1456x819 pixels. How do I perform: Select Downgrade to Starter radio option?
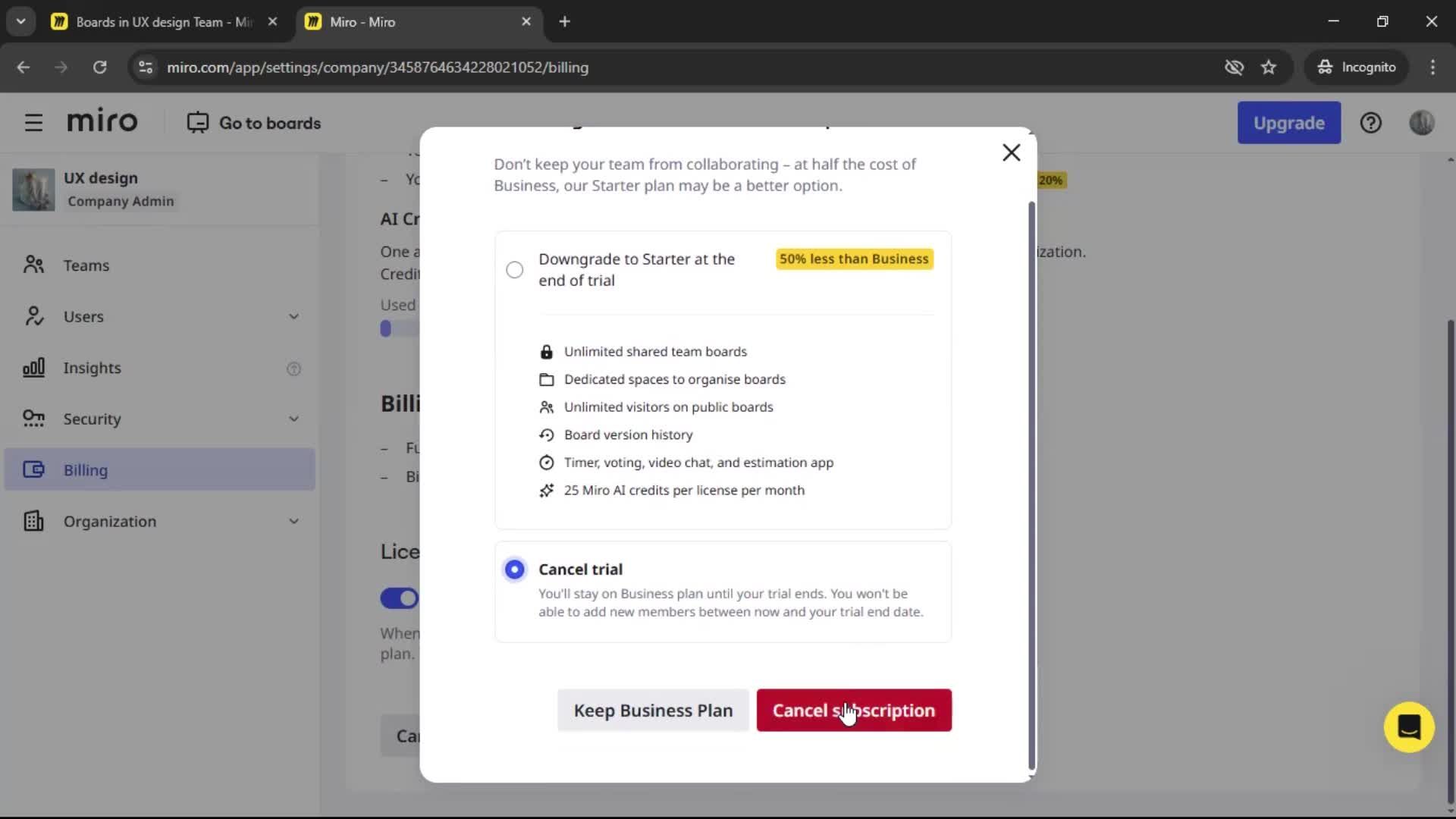point(514,270)
